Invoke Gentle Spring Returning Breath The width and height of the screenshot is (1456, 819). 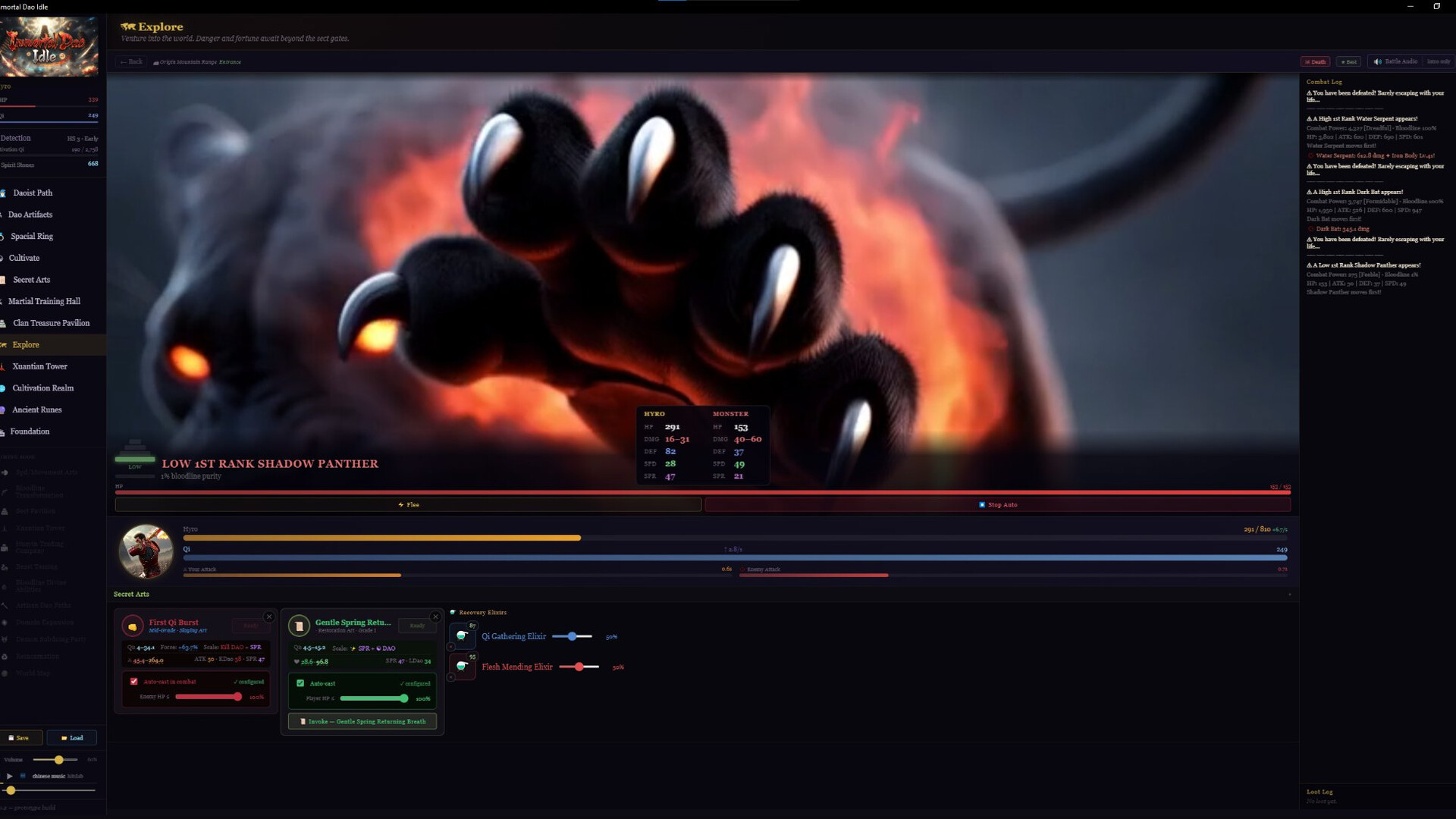(x=362, y=722)
